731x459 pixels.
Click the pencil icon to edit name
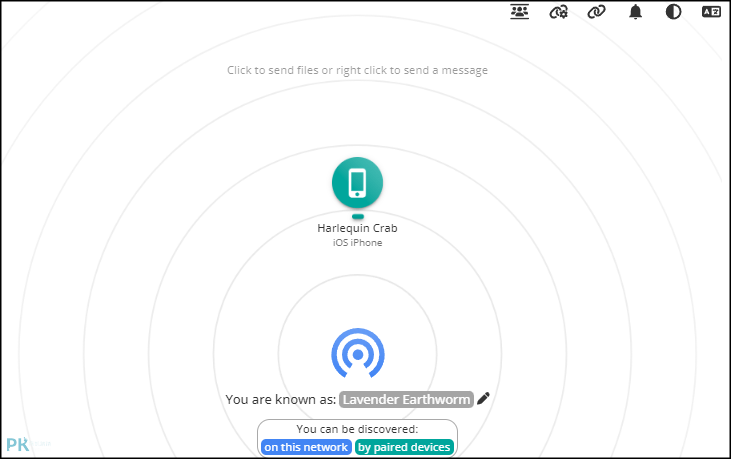click(x=483, y=398)
